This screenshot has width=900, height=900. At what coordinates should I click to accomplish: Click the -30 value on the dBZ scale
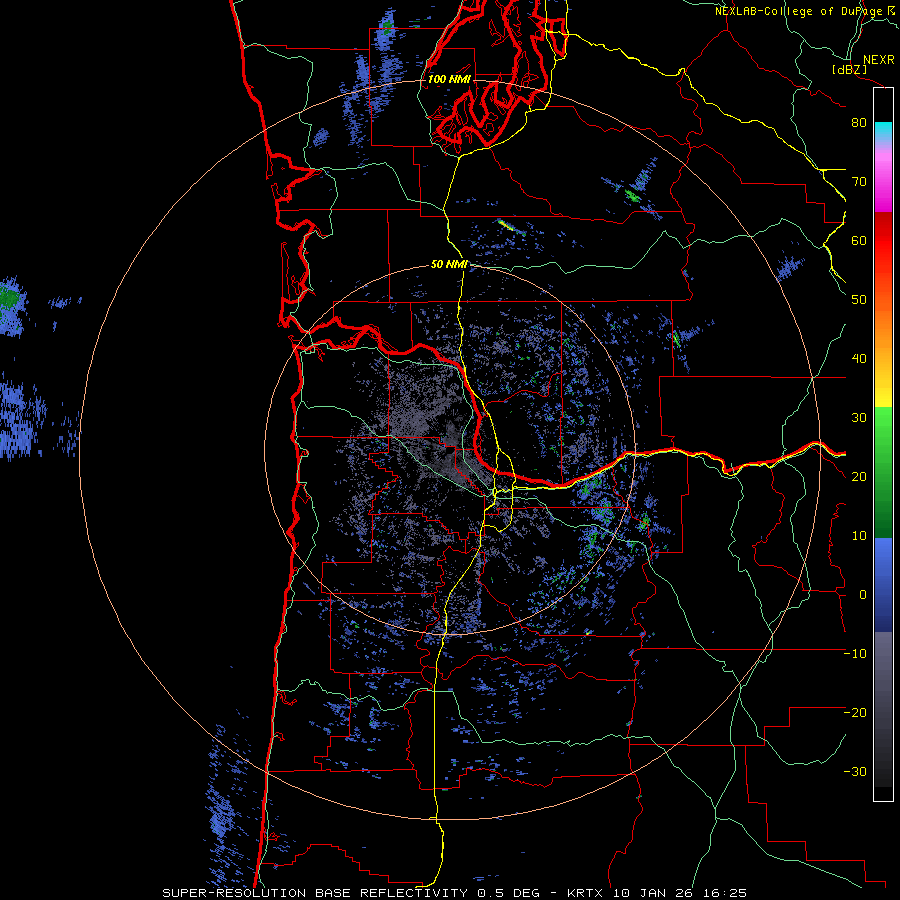[x=855, y=772]
